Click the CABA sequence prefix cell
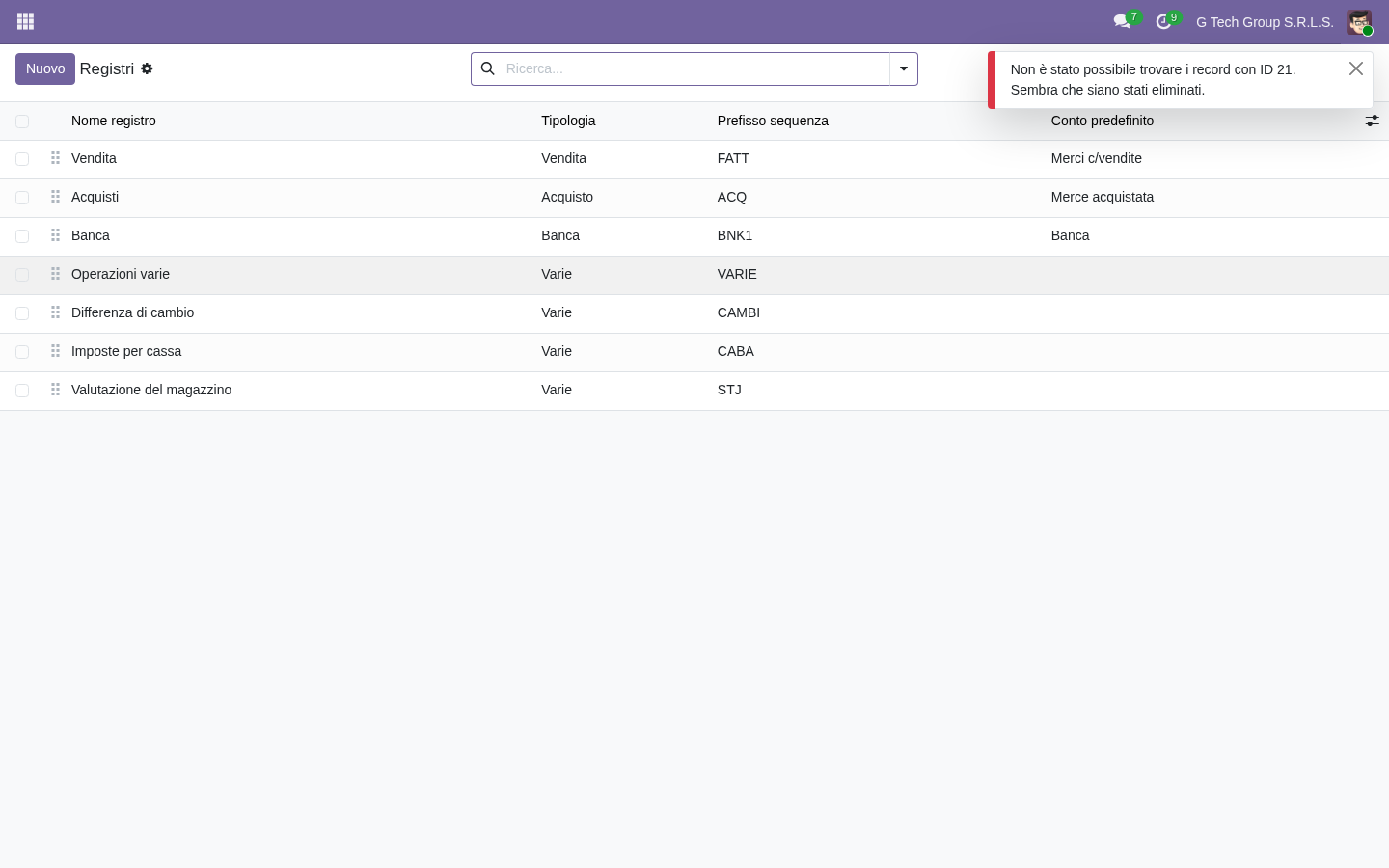Image resolution: width=1389 pixels, height=868 pixels. (x=736, y=351)
